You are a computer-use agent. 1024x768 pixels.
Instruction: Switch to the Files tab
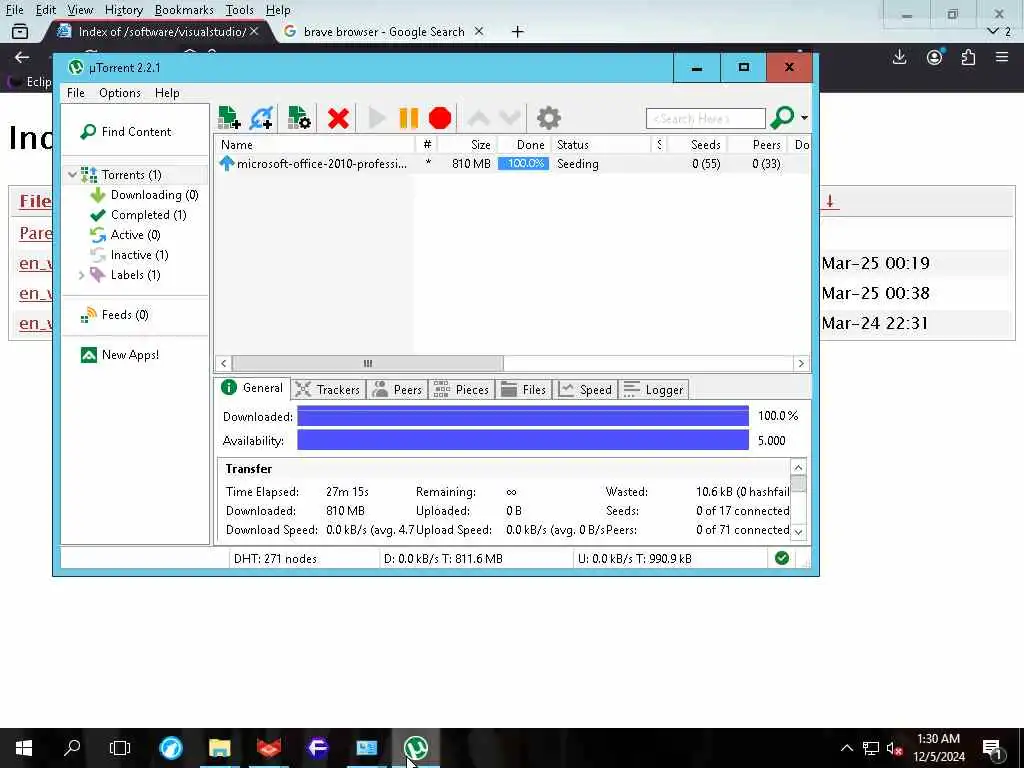pos(524,390)
